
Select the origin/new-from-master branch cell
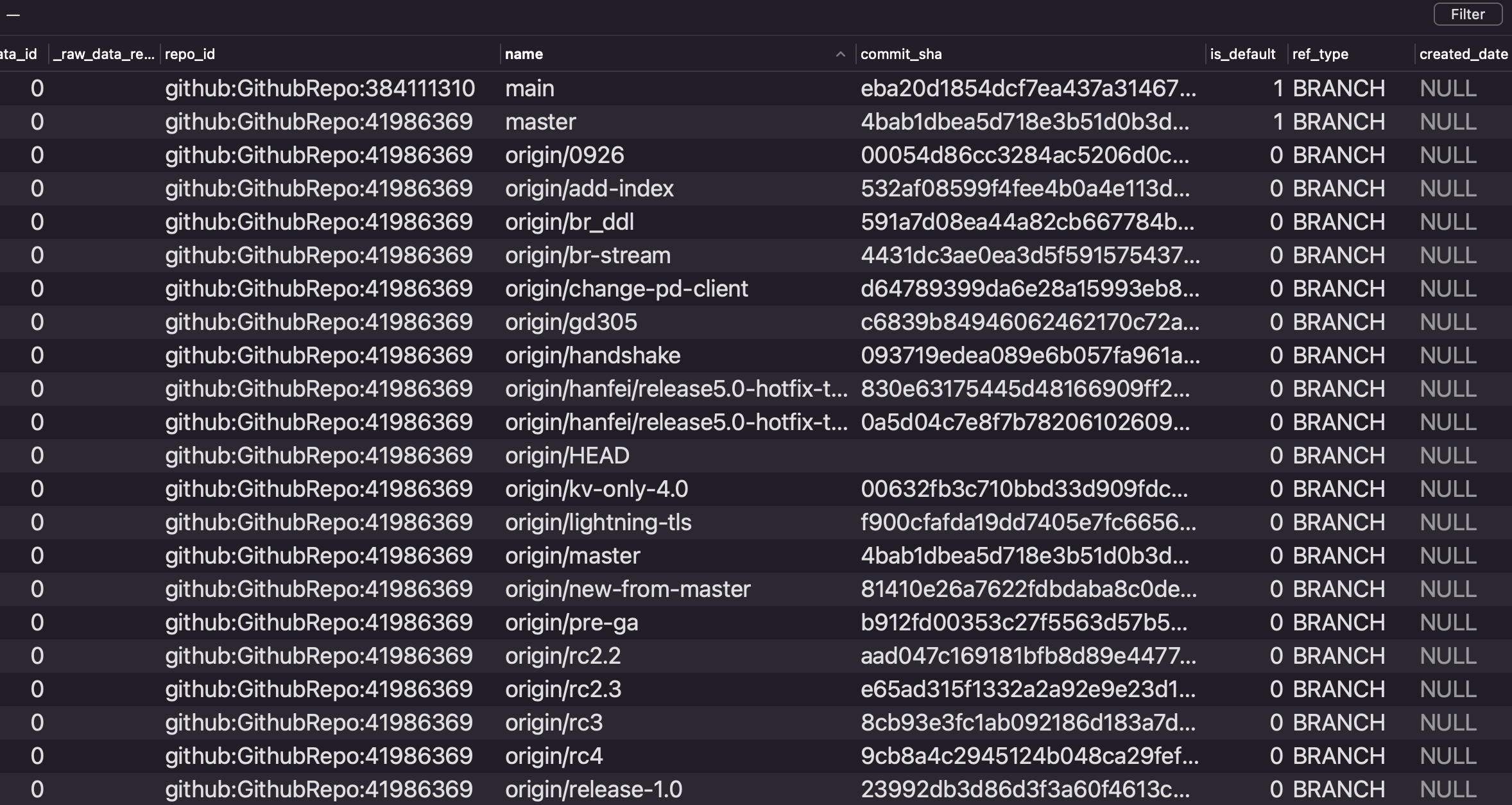(x=627, y=589)
